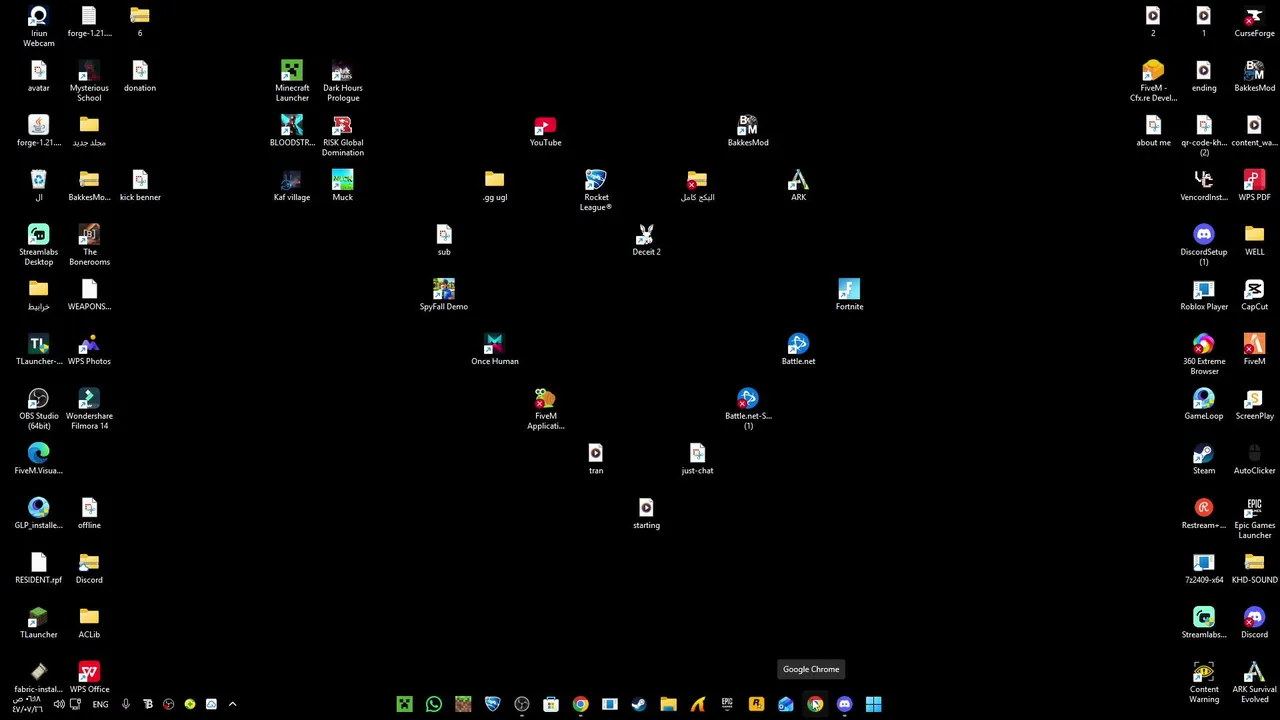The image size is (1280, 720).
Task: Open the DiscordSetup (1) installer icon
Action: (1204, 245)
